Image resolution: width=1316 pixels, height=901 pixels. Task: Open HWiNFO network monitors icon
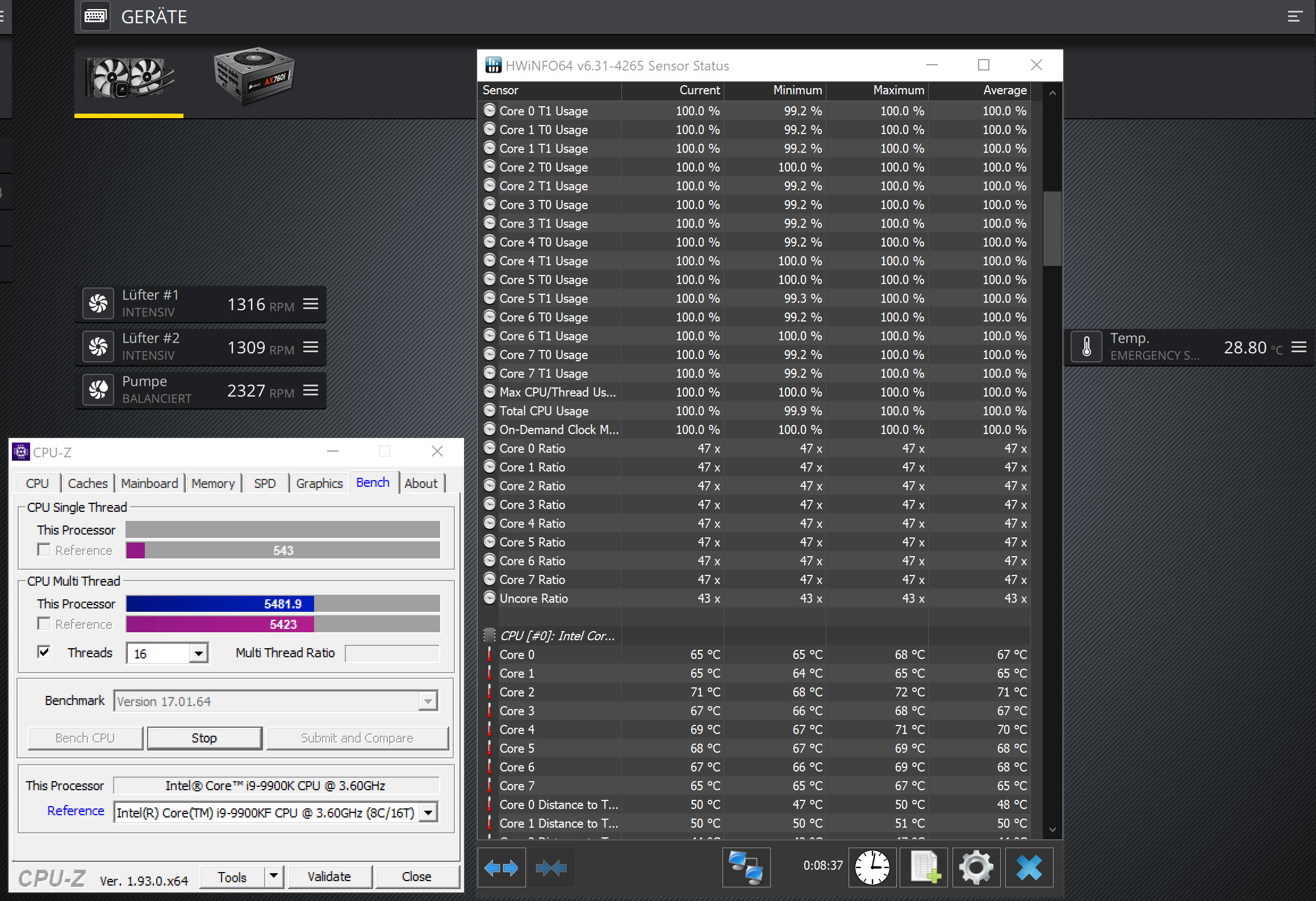(746, 867)
